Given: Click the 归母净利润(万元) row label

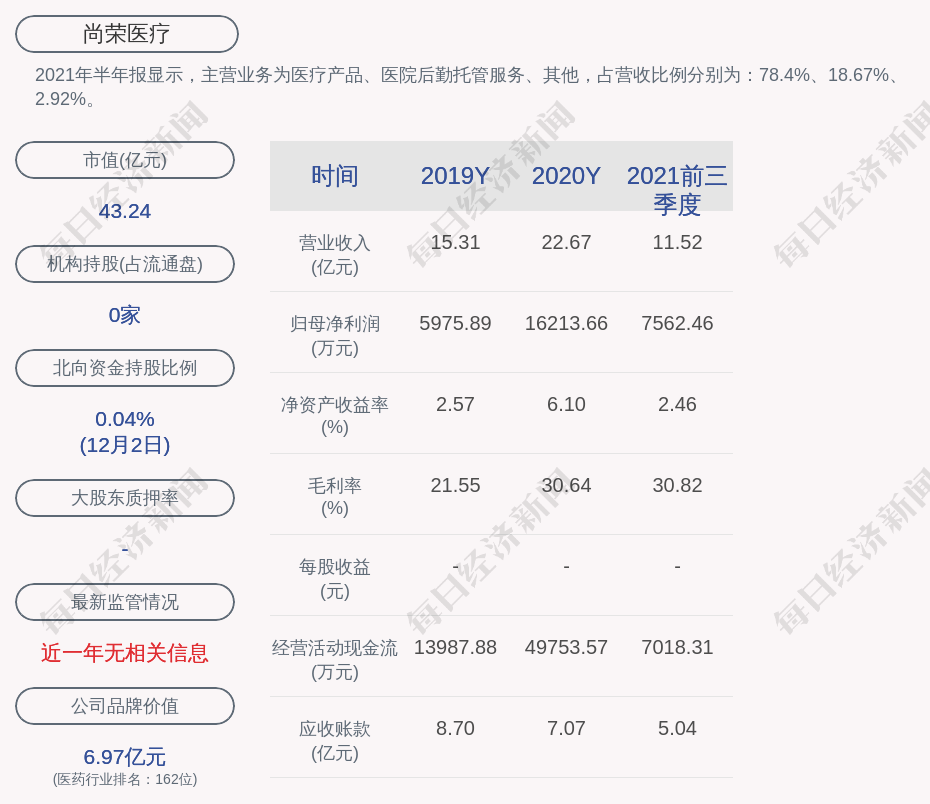Looking at the screenshot, I should (335, 336).
